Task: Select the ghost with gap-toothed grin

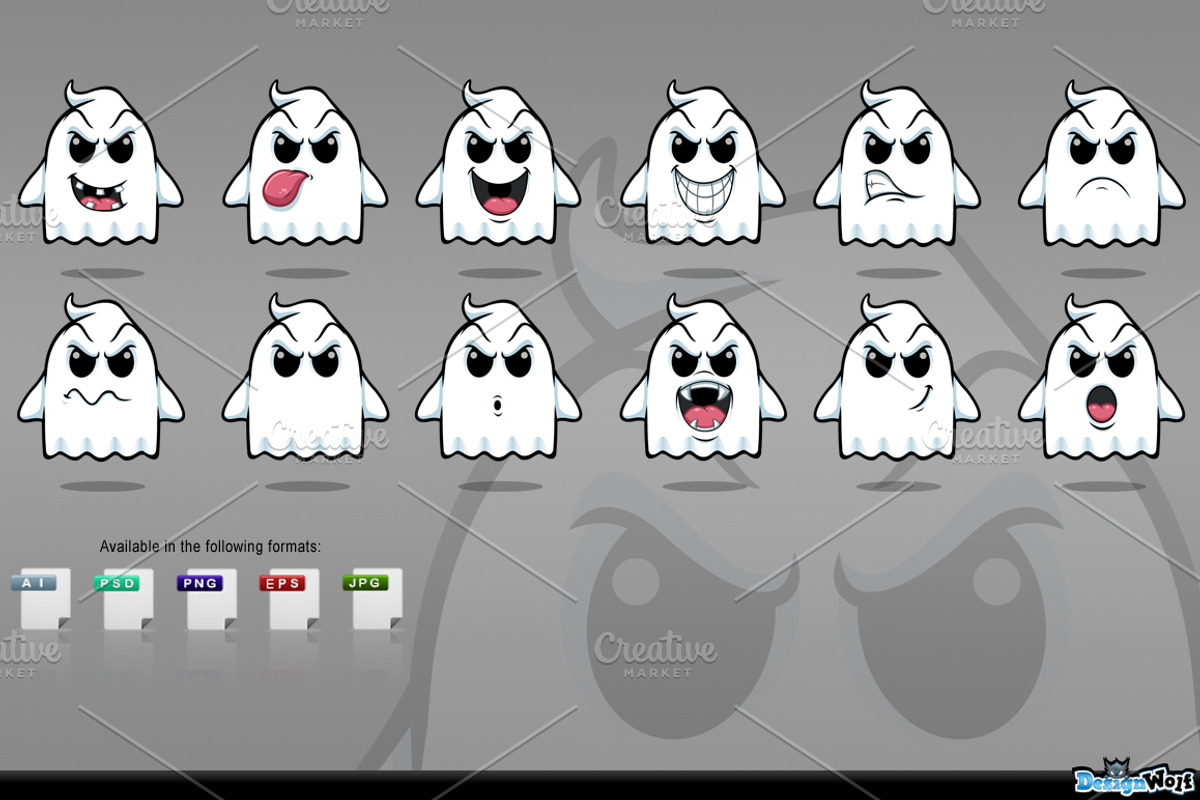Action: coord(101,165)
